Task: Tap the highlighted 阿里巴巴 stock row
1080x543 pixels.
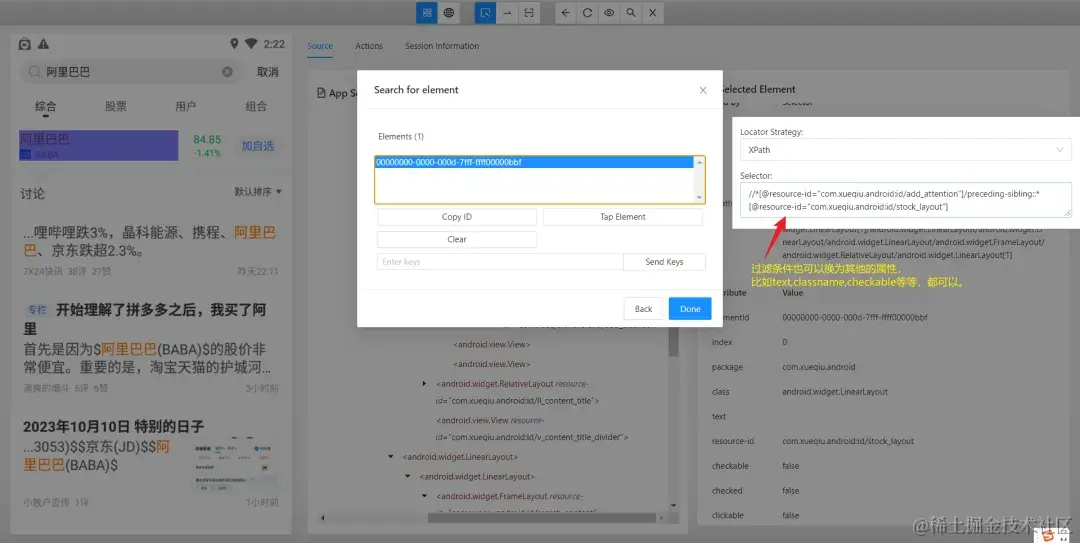Action: [98, 145]
